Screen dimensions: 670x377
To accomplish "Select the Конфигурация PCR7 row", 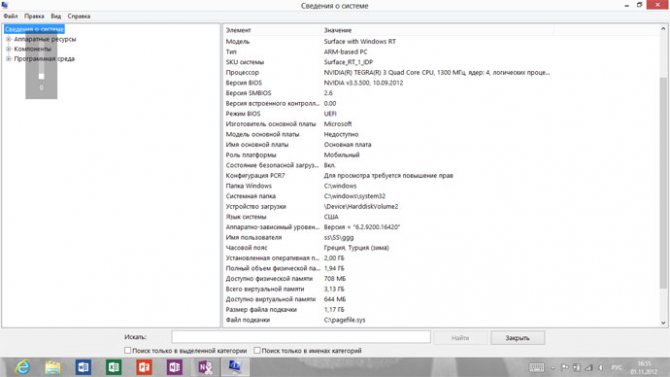I will [441, 175].
